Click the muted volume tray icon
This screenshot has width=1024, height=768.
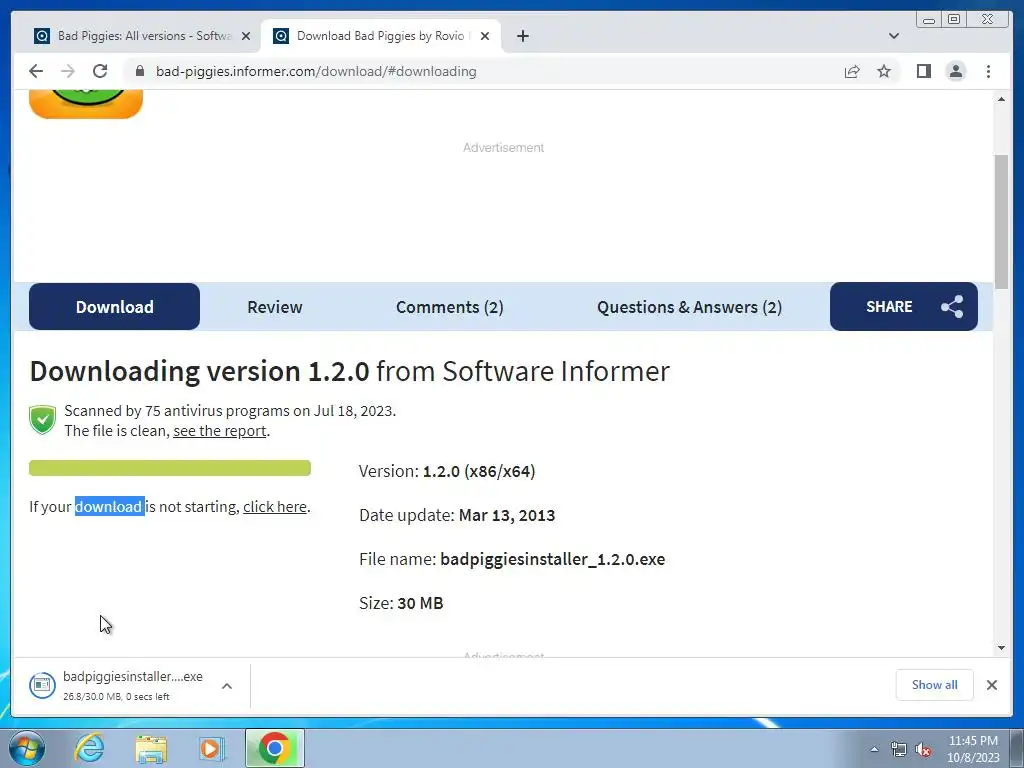pos(923,749)
